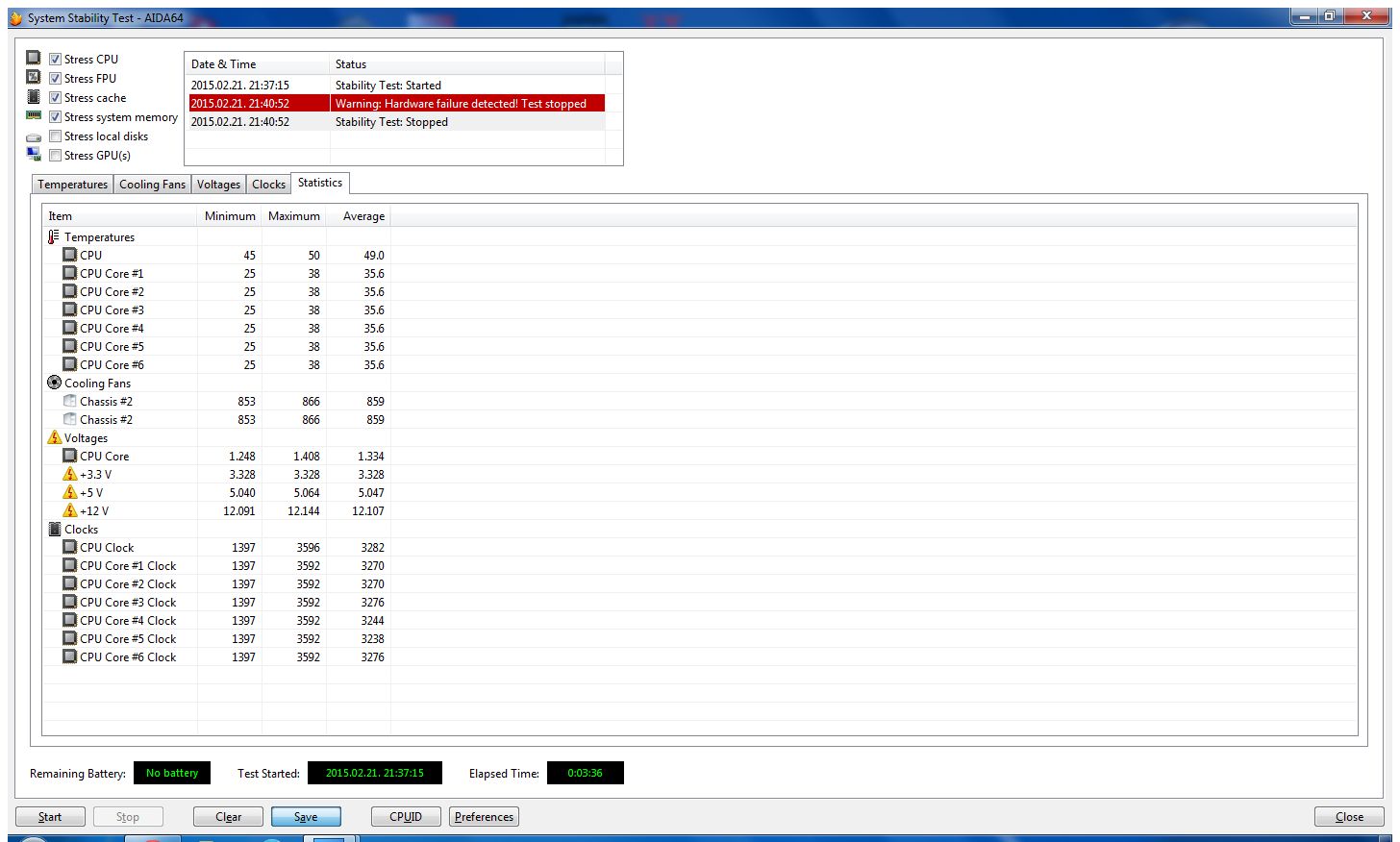Select the 'Hardware failure detected' log row

[396, 103]
